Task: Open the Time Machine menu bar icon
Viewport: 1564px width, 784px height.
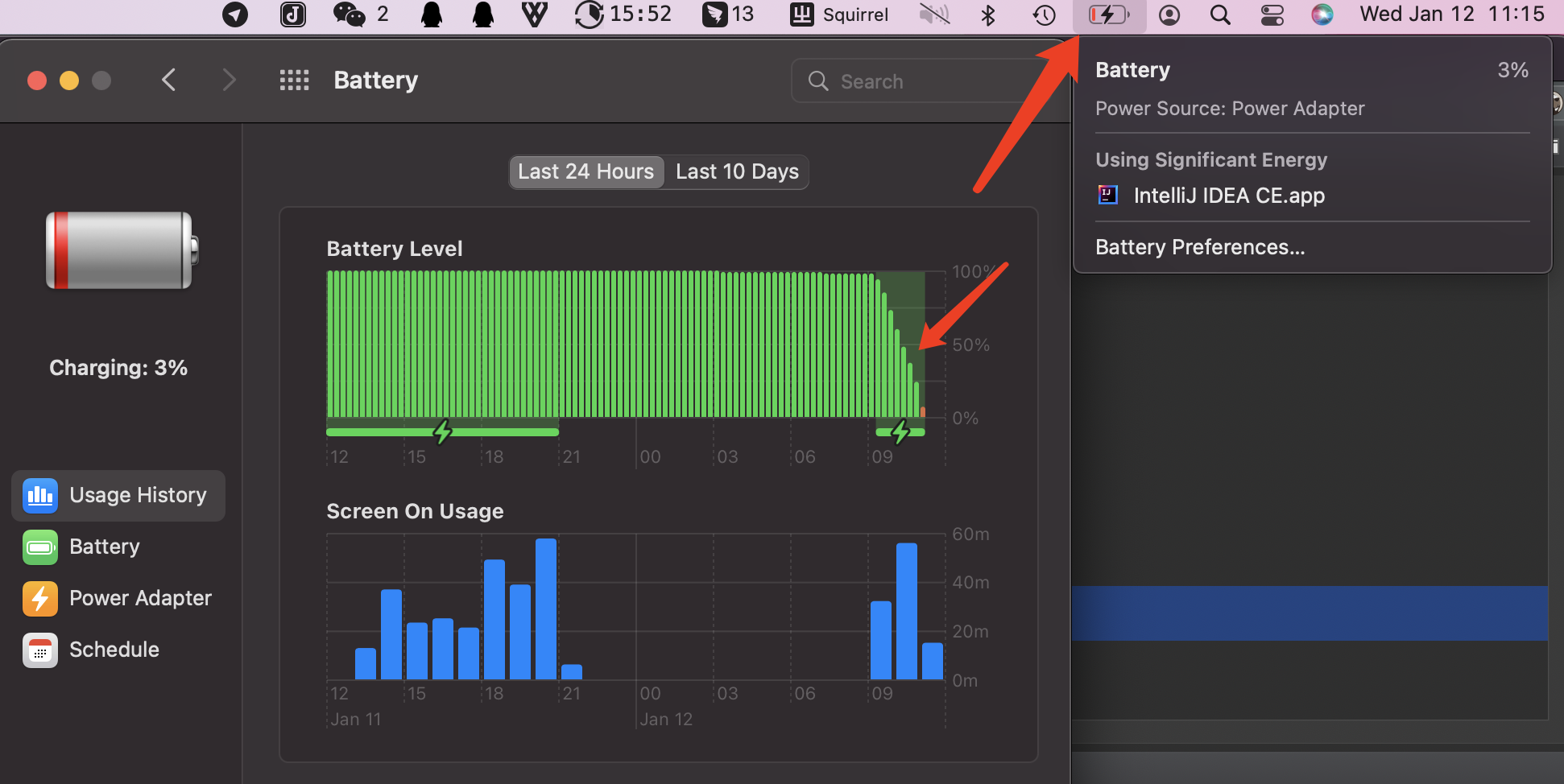Action: tap(1044, 14)
